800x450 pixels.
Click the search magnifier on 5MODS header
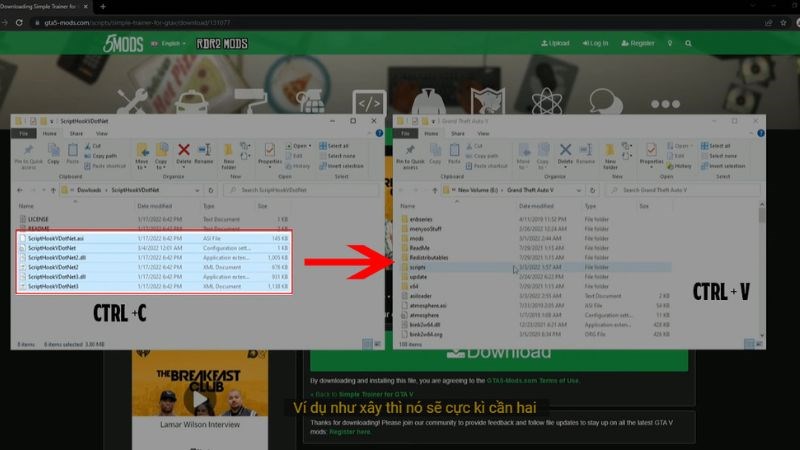[688, 43]
